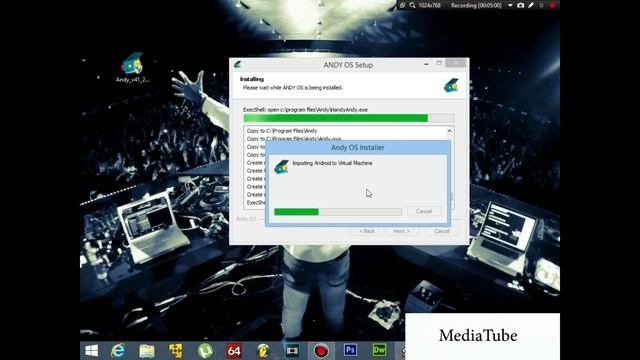Screen dimensions: 640x360
Task: Maximize the ANDY OS Setup window
Action: (x=439, y=63)
